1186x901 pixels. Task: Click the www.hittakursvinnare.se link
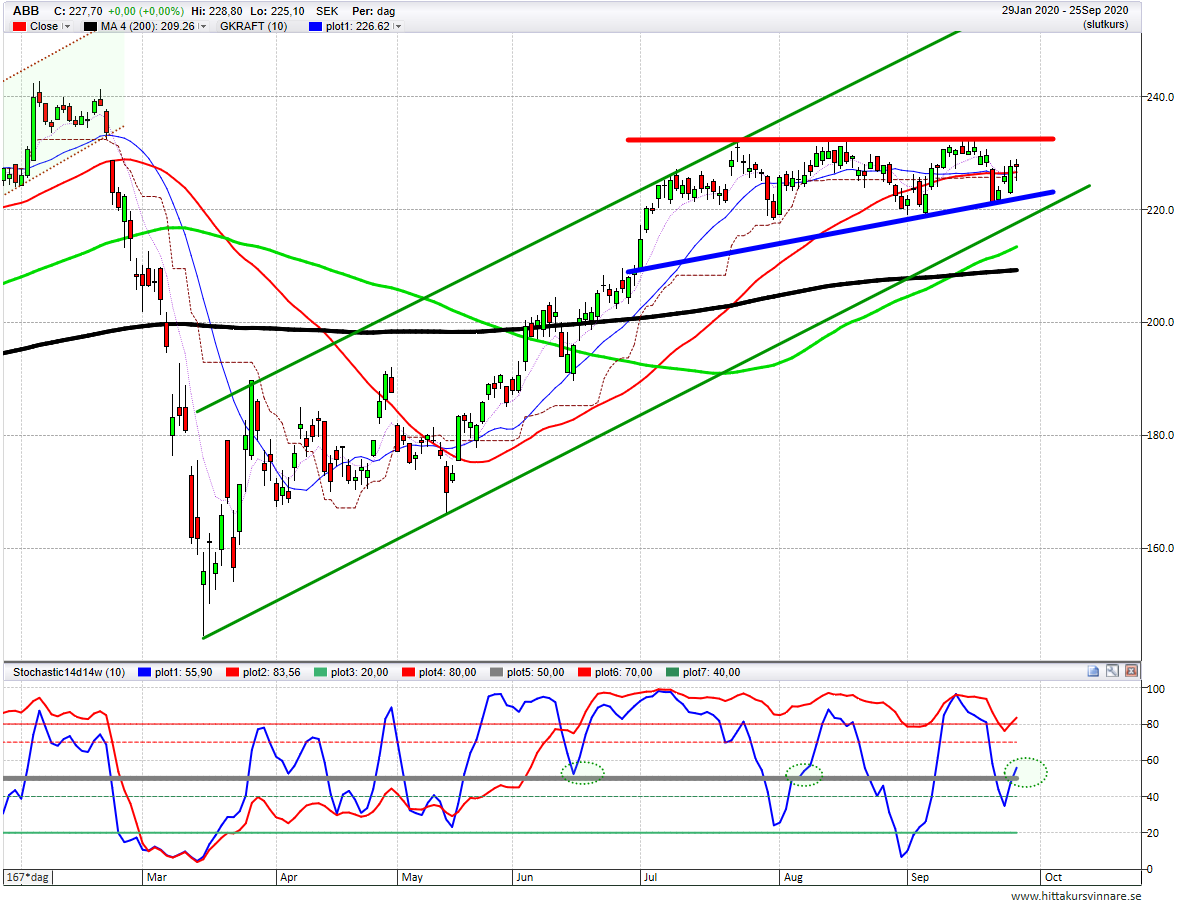[1076, 896]
